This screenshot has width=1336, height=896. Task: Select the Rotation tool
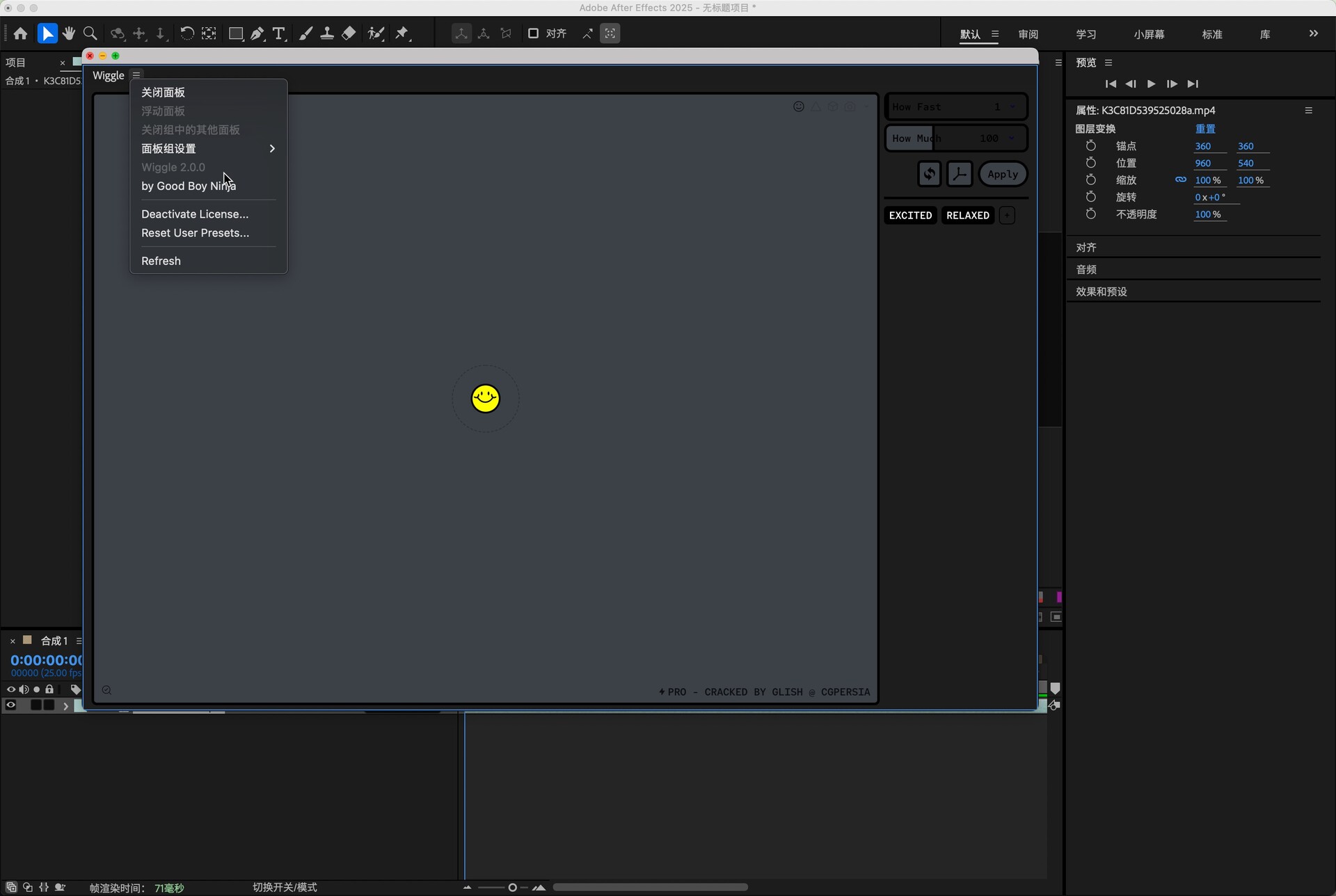(186, 33)
